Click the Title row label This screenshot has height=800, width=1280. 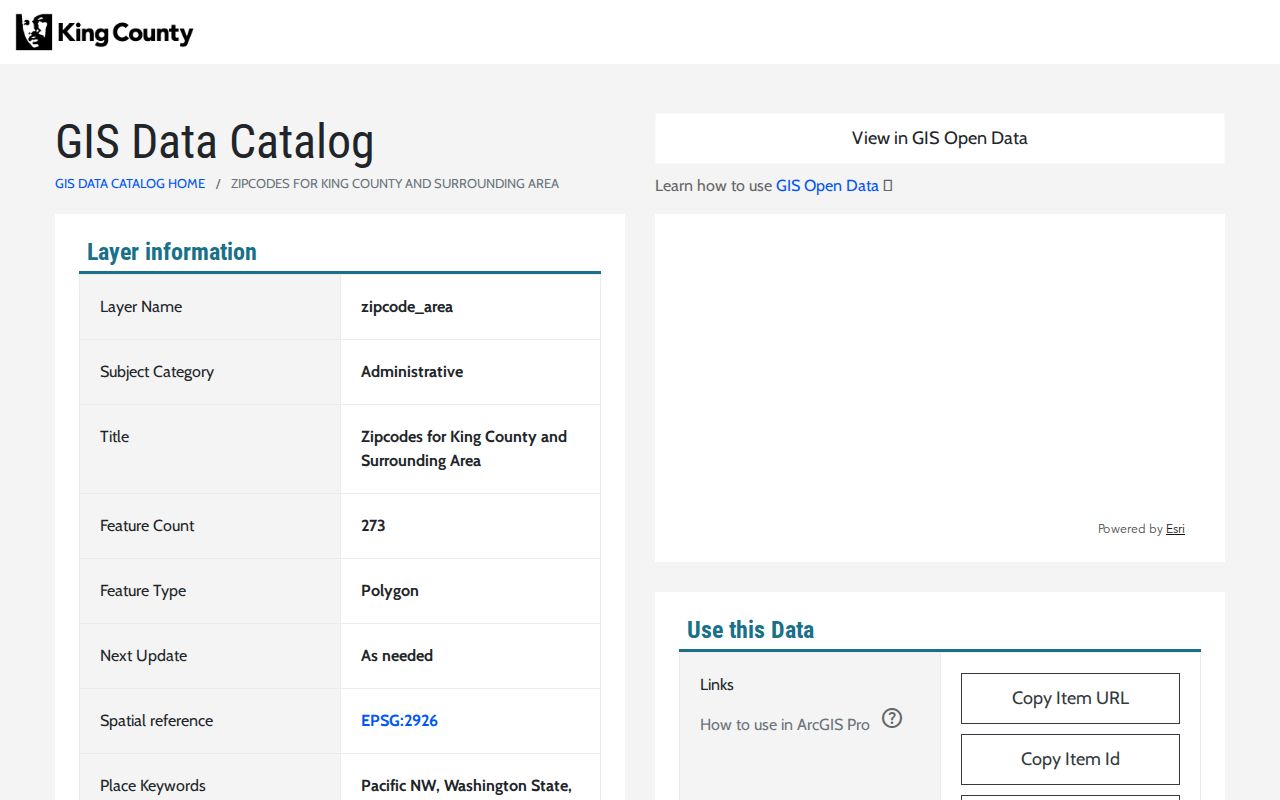tap(114, 437)
